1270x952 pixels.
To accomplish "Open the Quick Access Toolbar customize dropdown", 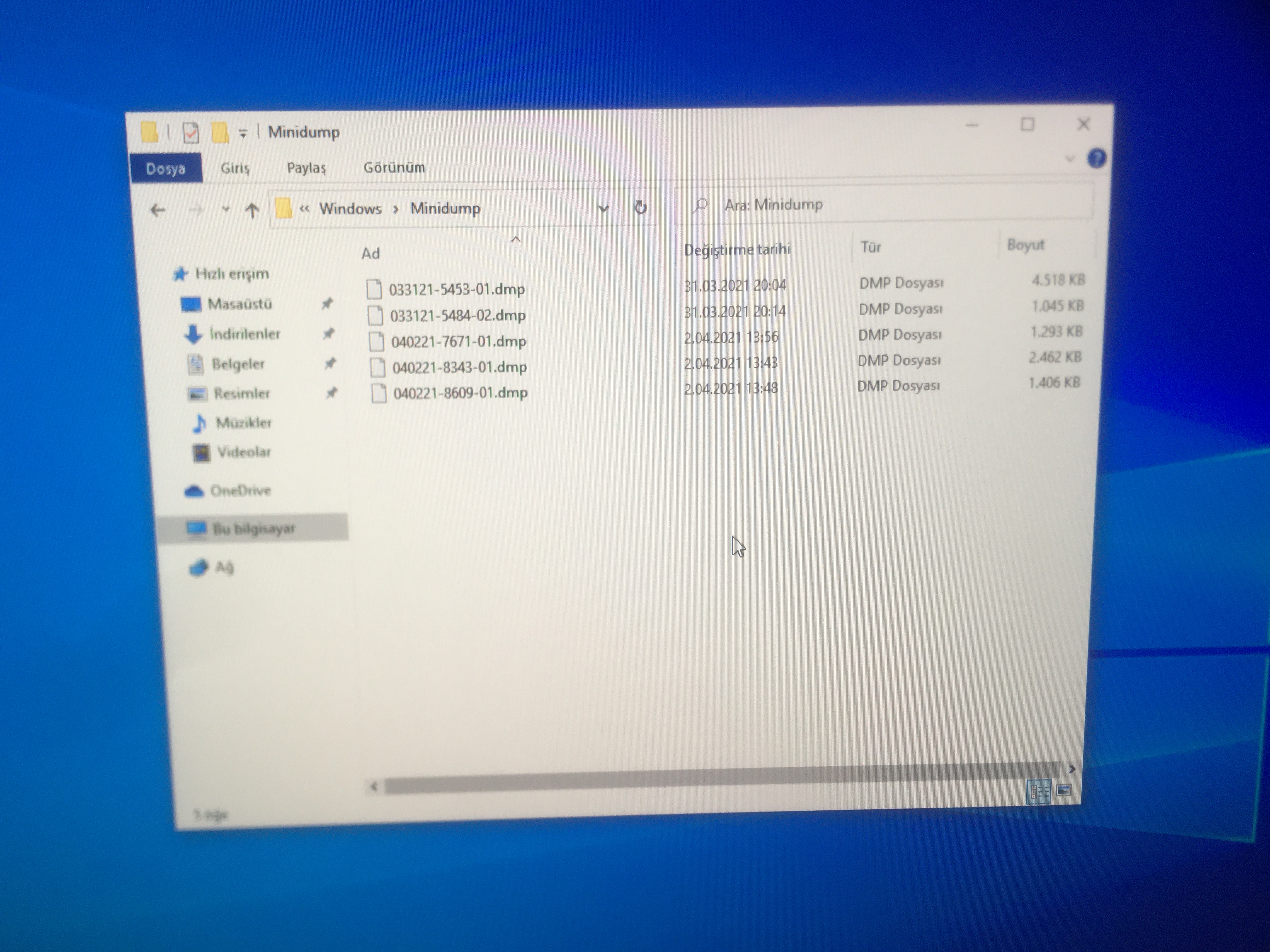I will (243, 134).
